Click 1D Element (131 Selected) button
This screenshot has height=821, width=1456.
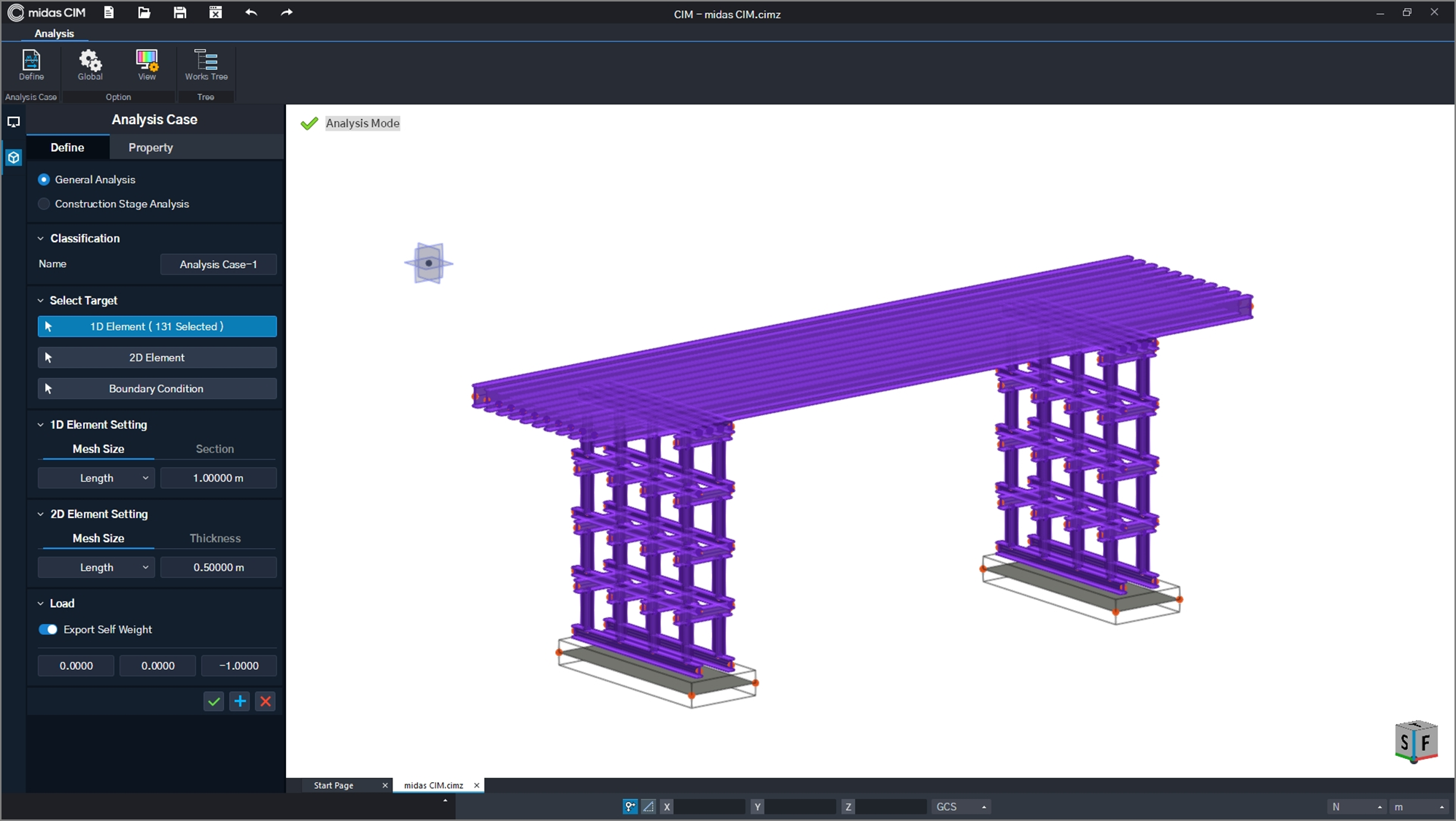point(157,326)
